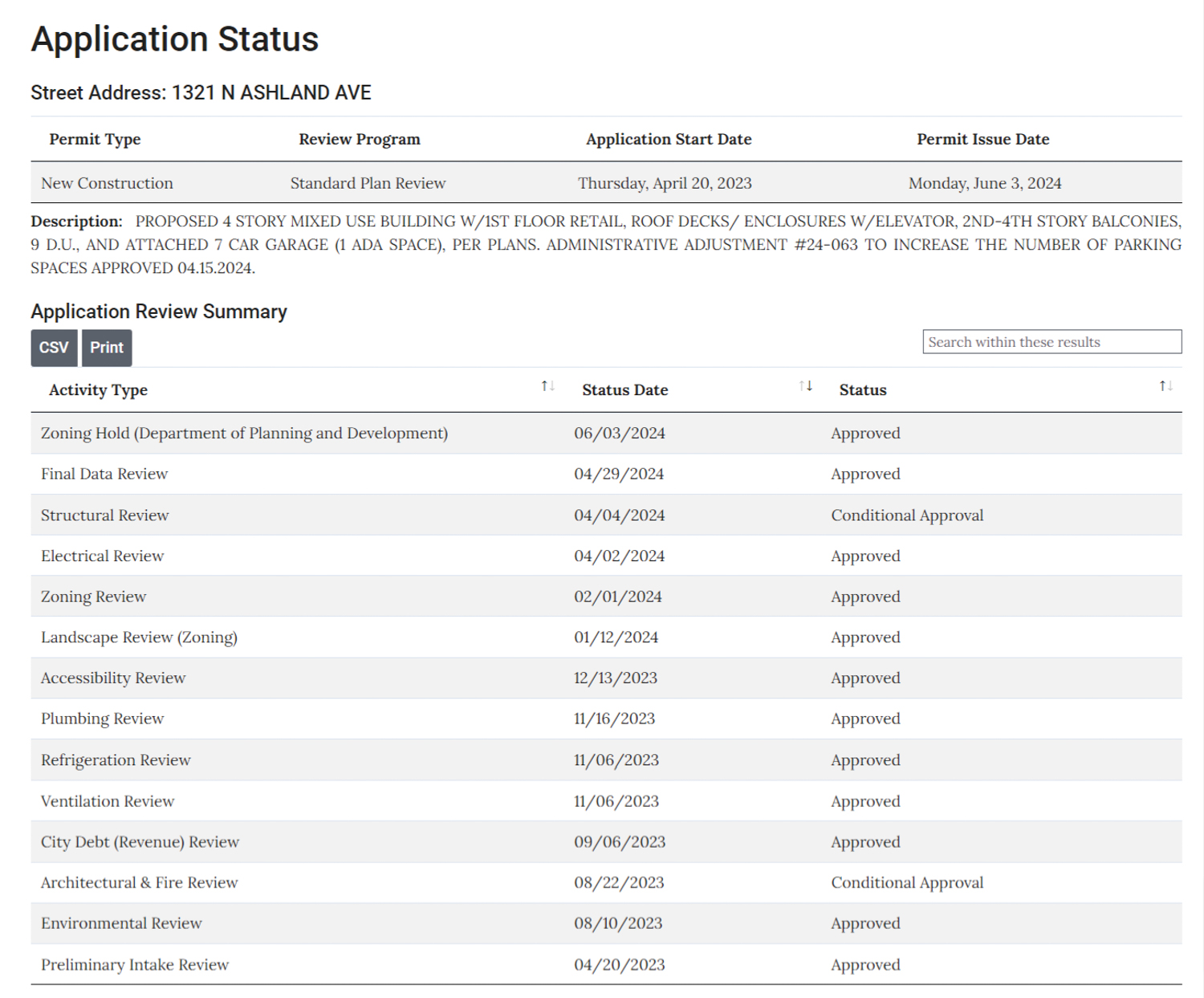Select the 'Final Data Review' activity
This screenshot has height=998, width=1204.
[104, 475]
